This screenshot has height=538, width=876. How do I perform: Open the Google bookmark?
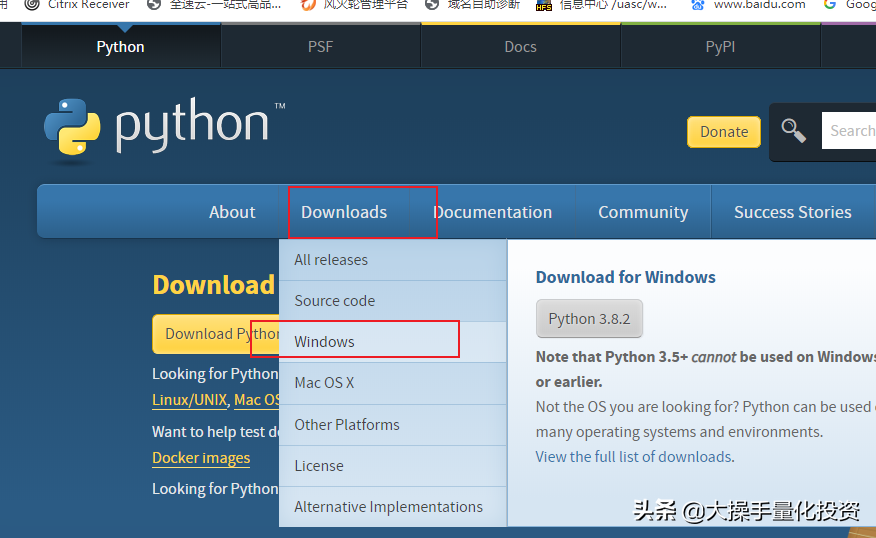(850, 5)
